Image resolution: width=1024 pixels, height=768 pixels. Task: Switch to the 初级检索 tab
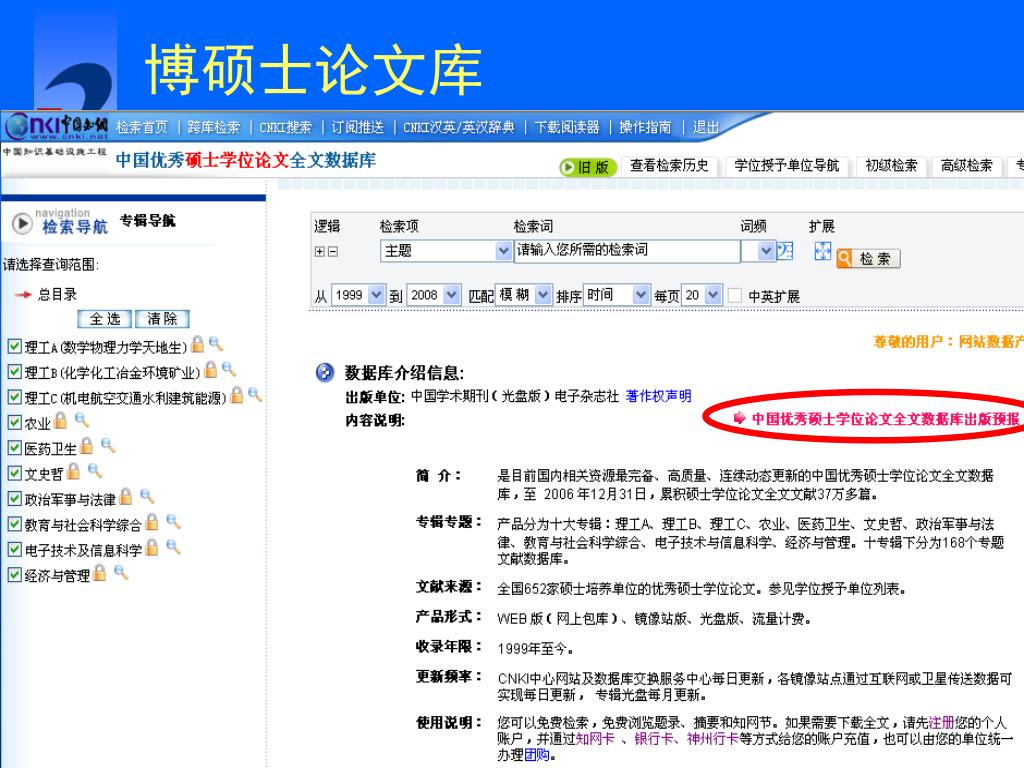(x=891, y=166)
